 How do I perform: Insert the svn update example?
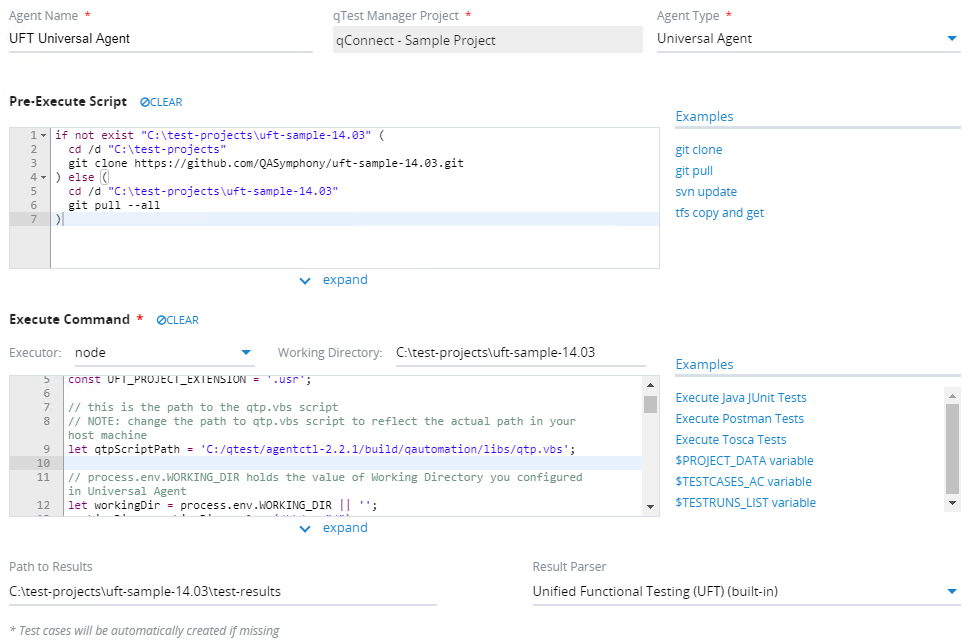pyautogui.click(x=706, y=192)
